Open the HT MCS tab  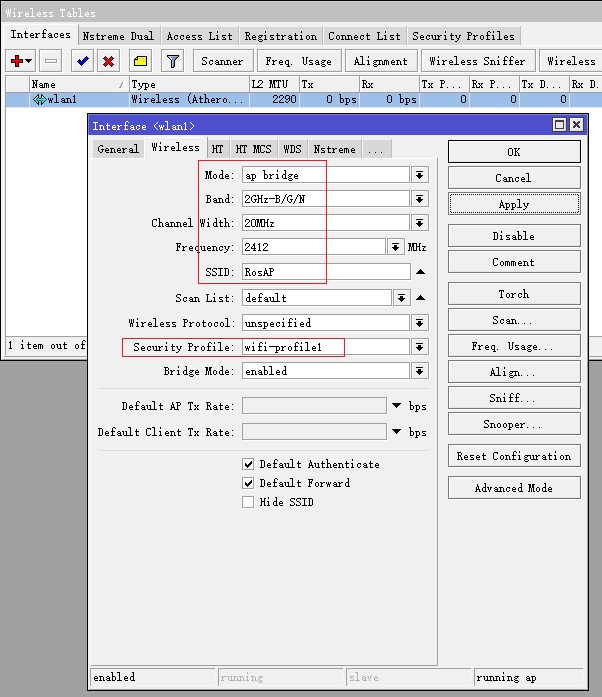point(253,149)
